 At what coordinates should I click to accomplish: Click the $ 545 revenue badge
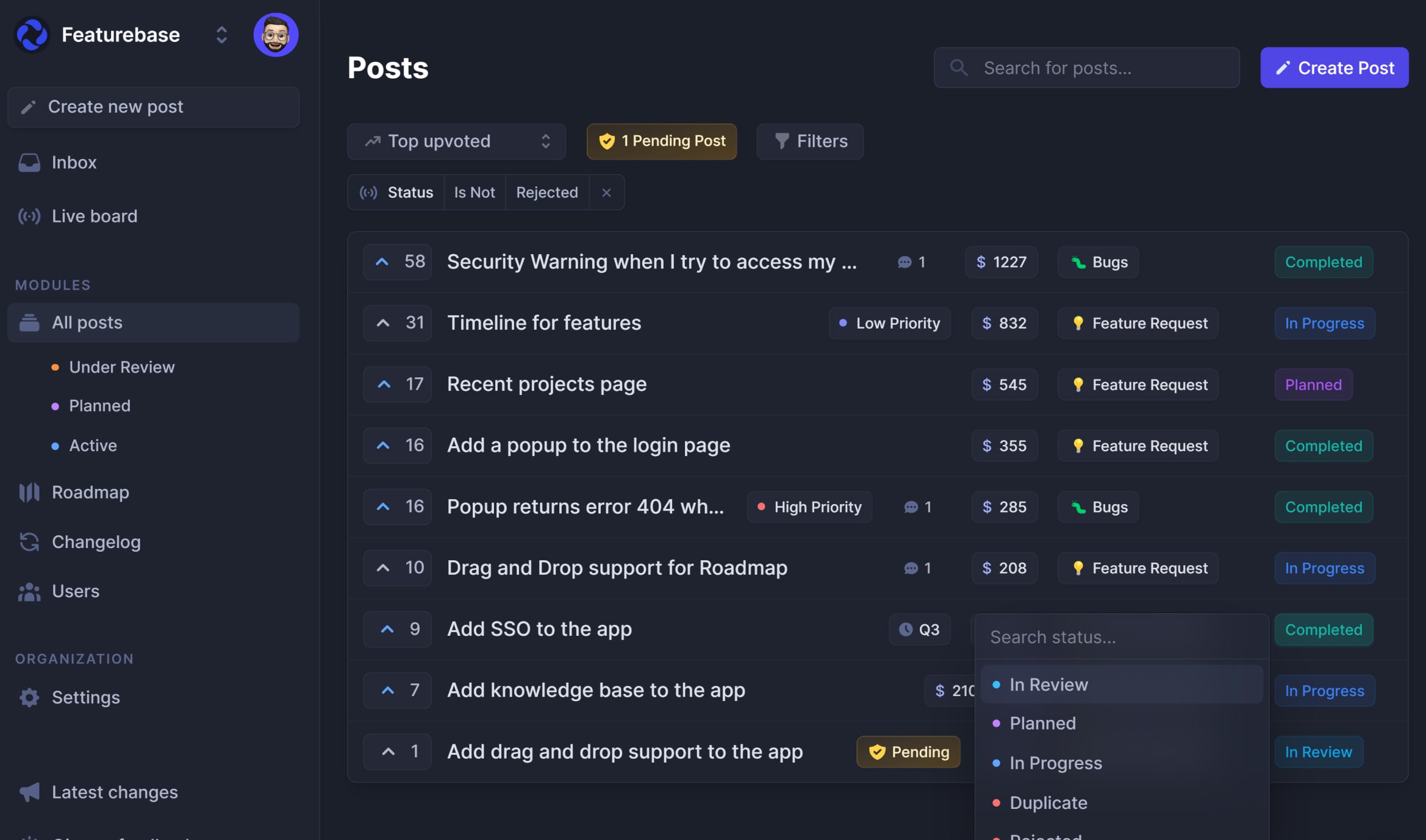tap(1004, 385)
